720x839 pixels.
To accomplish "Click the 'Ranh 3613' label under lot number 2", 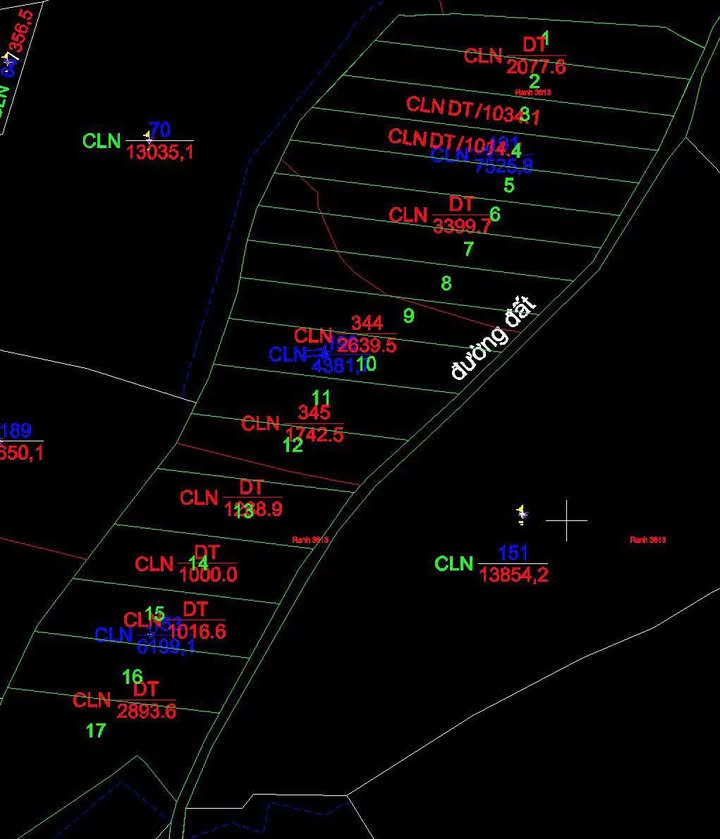I will pyautogui.click(x=533, y=93).
